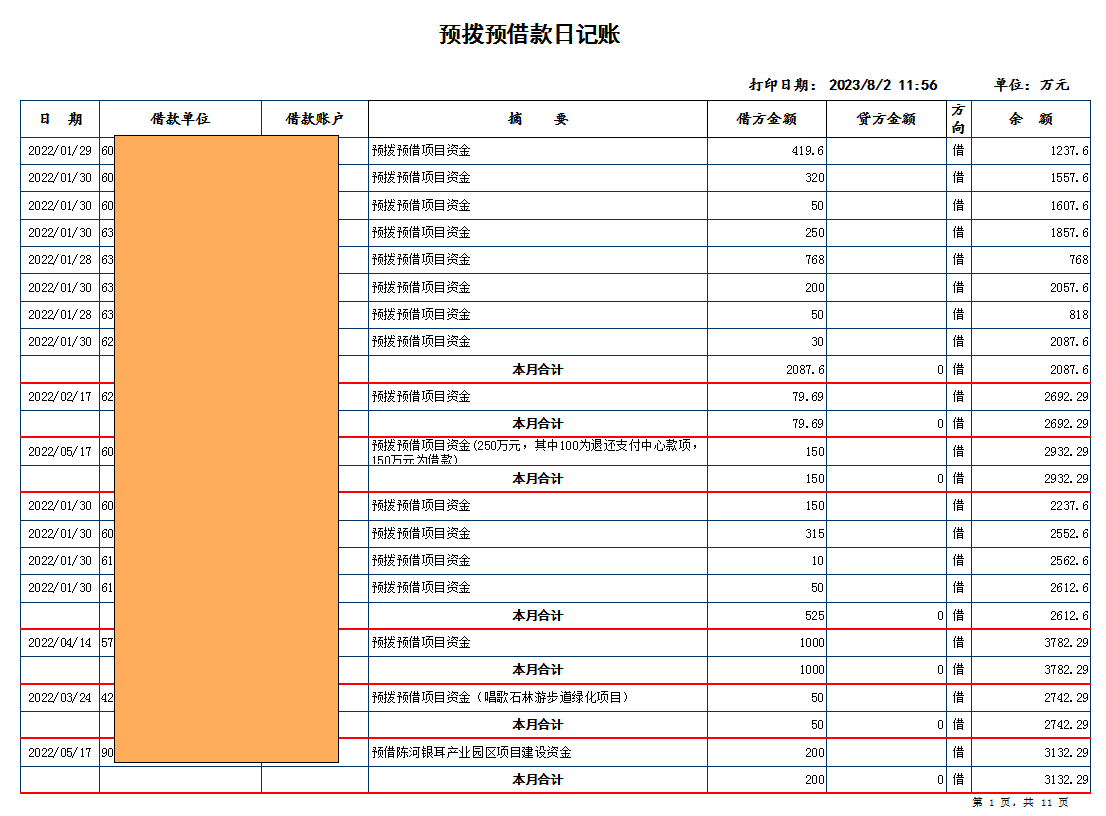Viewport: 1106px width, 816px height.
Task: Click the date cell 2022/03/24
Action: (60, 698)
